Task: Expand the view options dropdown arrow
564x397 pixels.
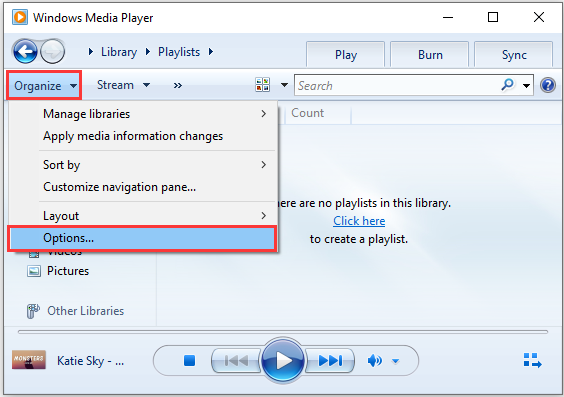Action: 284,85
